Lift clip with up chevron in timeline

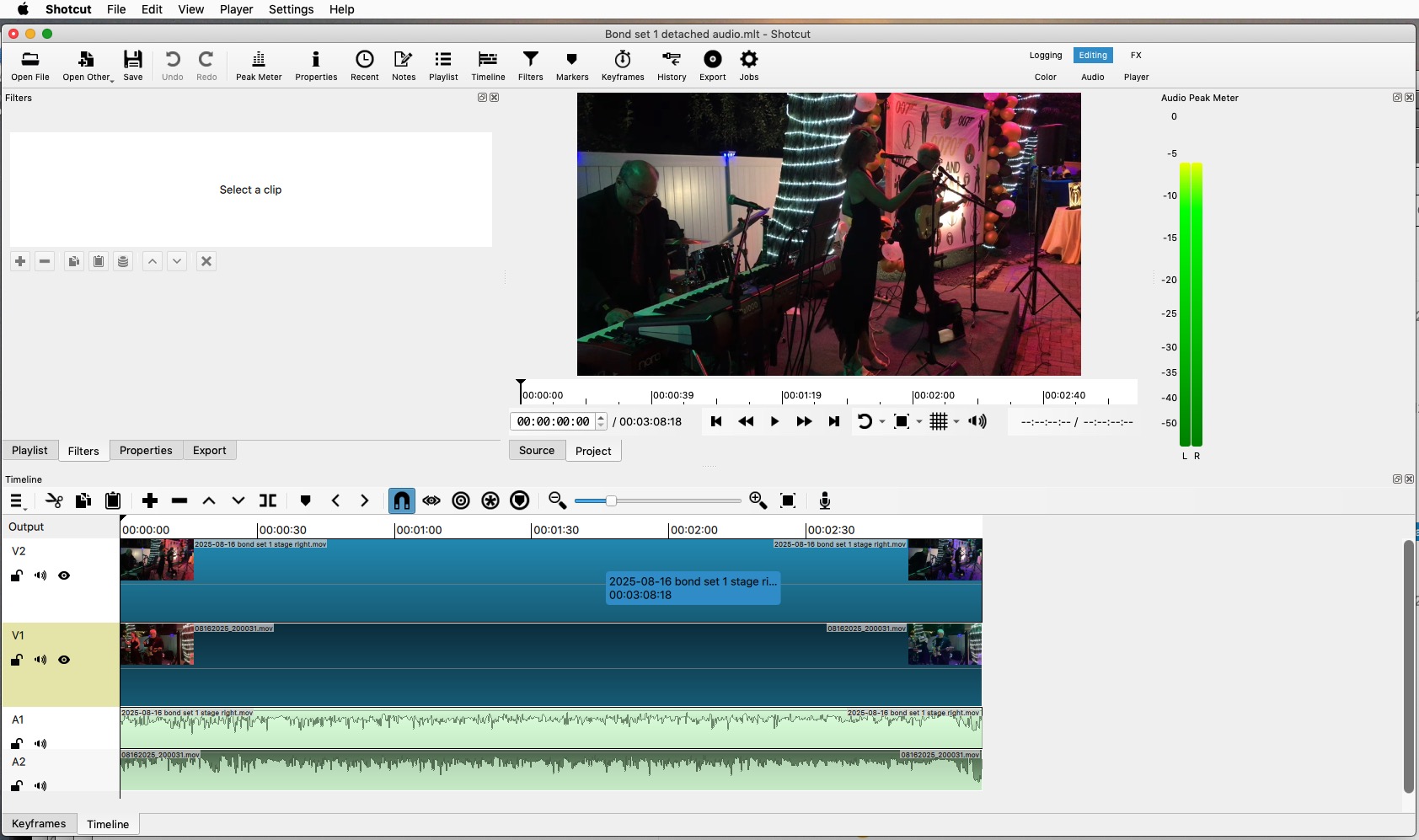click(209, 500)
